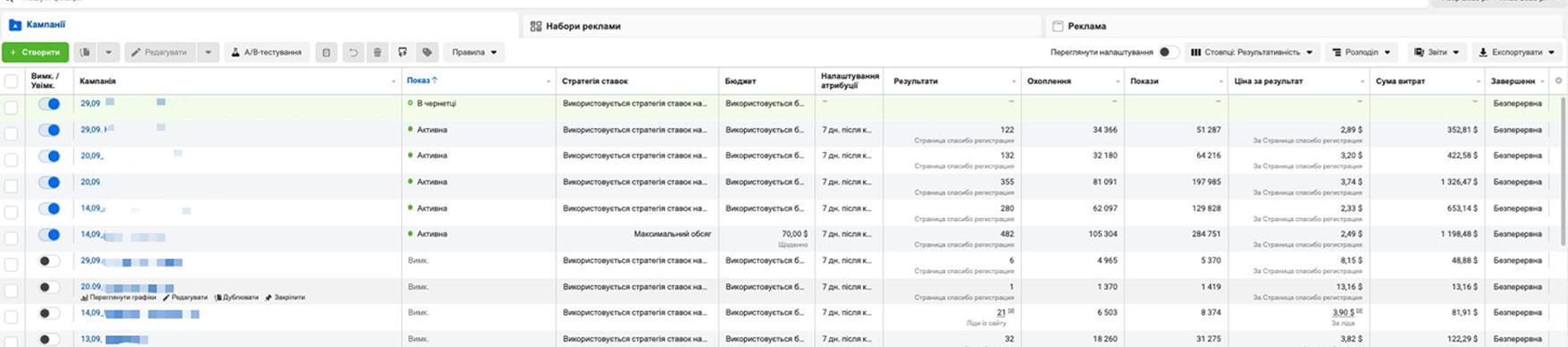This screenshot has width=1568, height=347.
Task: Click the 70,00 $ budget cell
Action: coord(793,233)
